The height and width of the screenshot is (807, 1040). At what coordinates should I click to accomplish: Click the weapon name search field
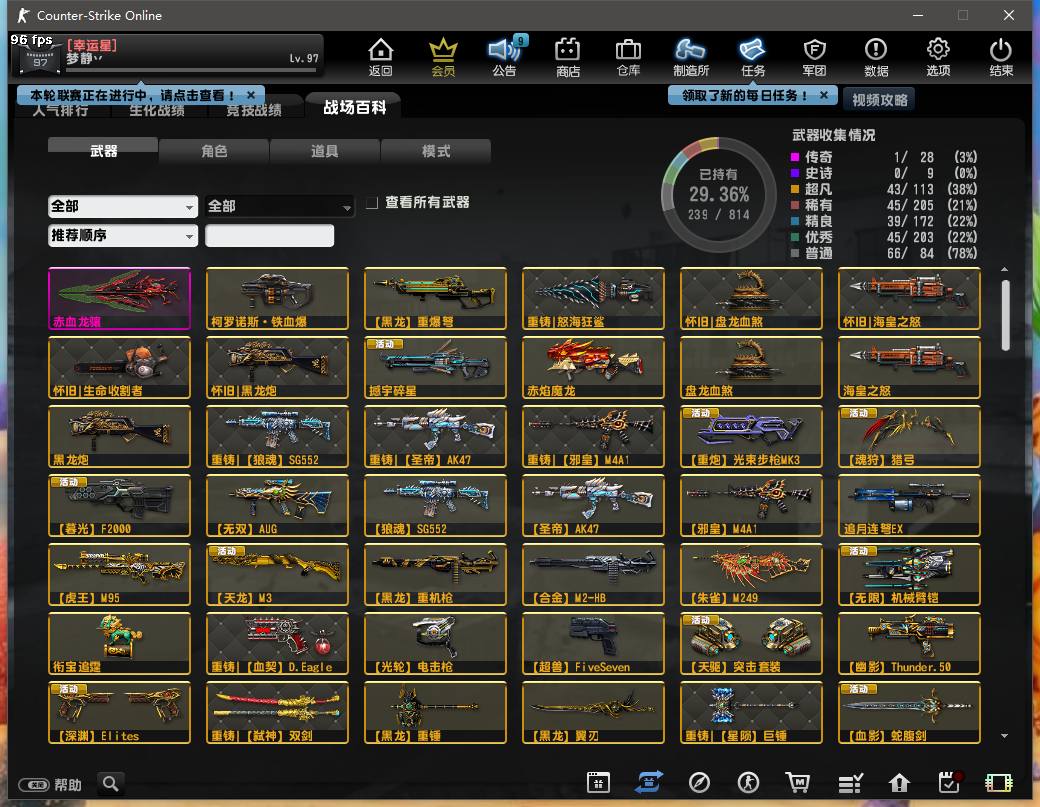coord(269,235)
